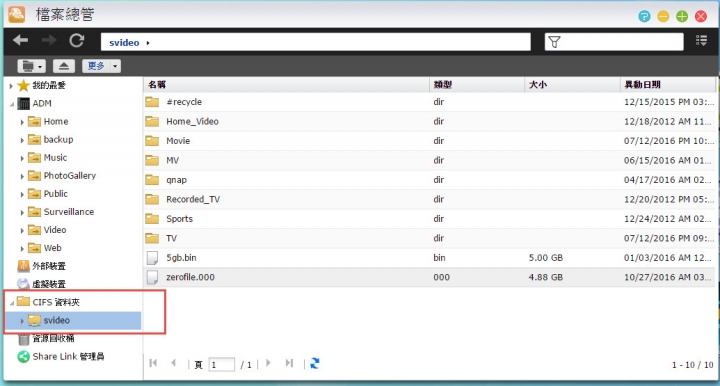Open the folder view dropdown button
Viewport: 720px width, 386px height.
pyautogui.click(x=31, y=66)
